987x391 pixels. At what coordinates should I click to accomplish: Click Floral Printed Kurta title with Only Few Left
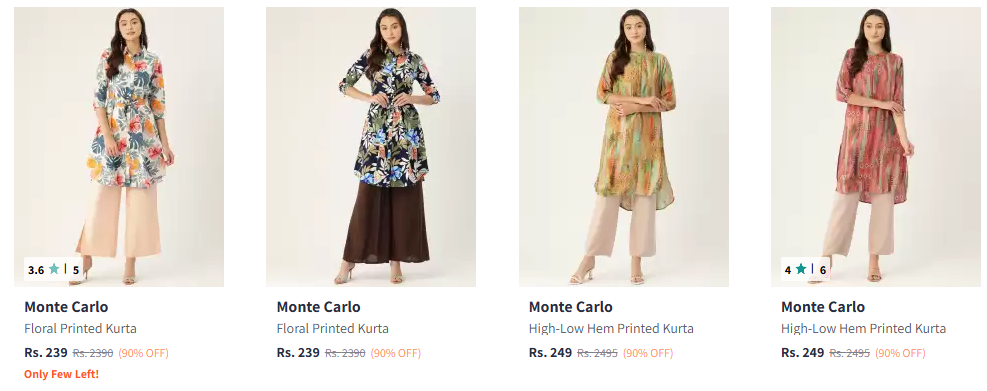(x=81, y=329)
